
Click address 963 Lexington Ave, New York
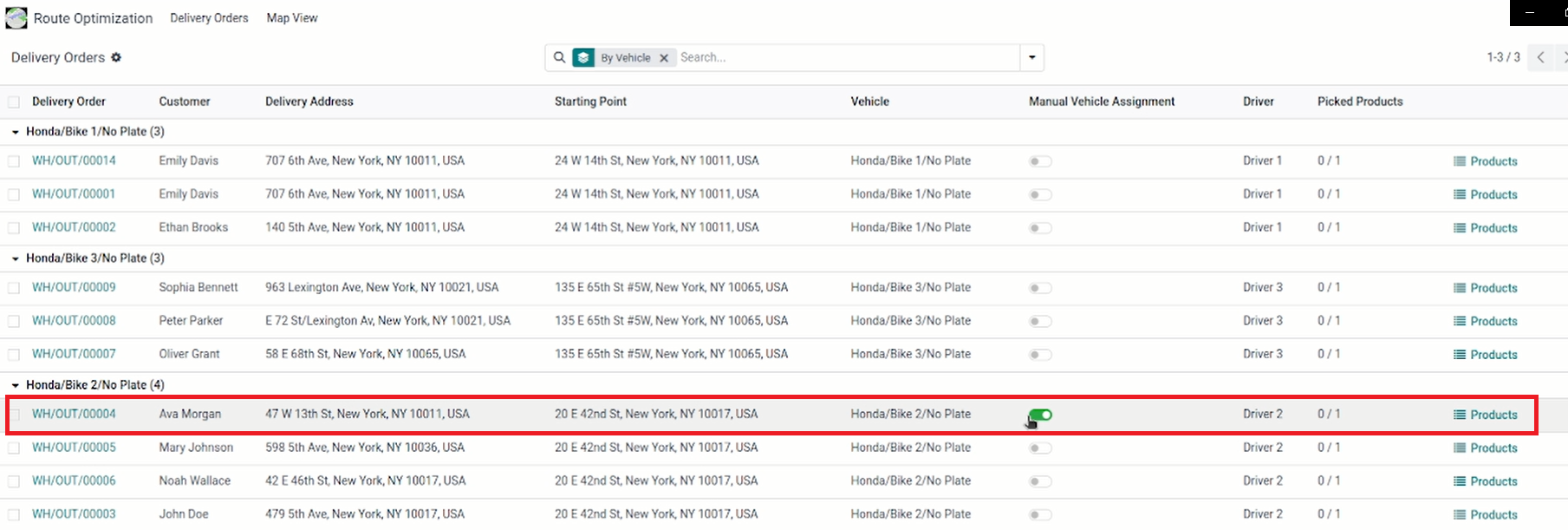[x=382, y=287]
